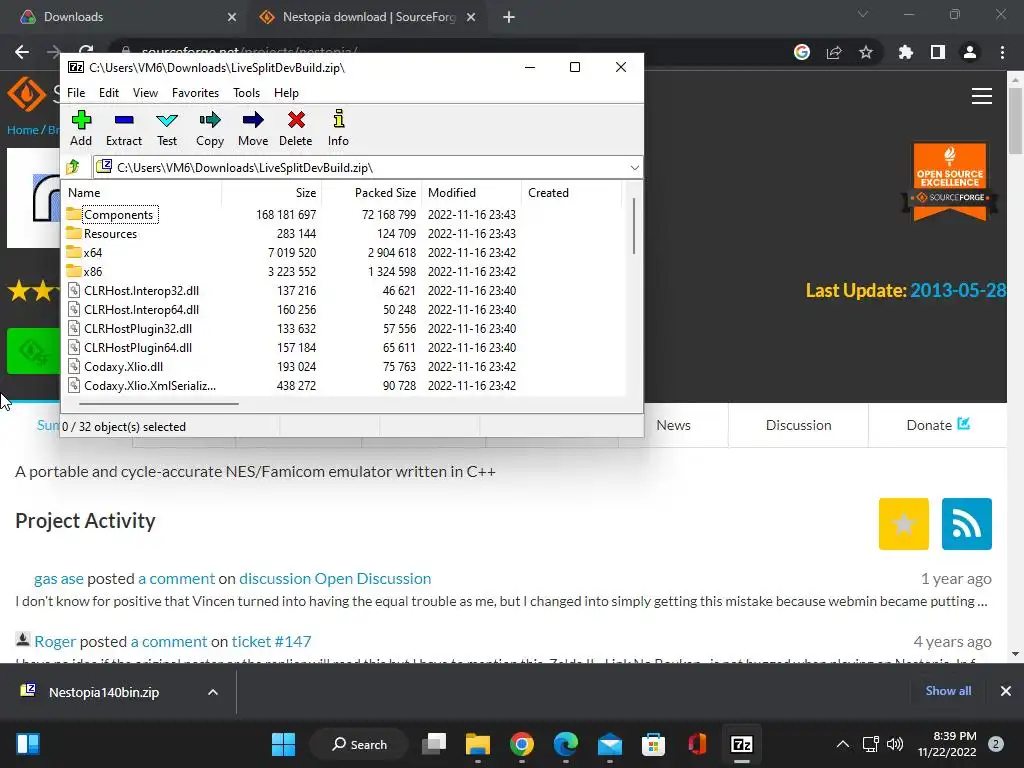Click the 7-Zip horizontal scrollbar thumb
The width and height of the screenshot is (1024, 768).
pos(159,404)
